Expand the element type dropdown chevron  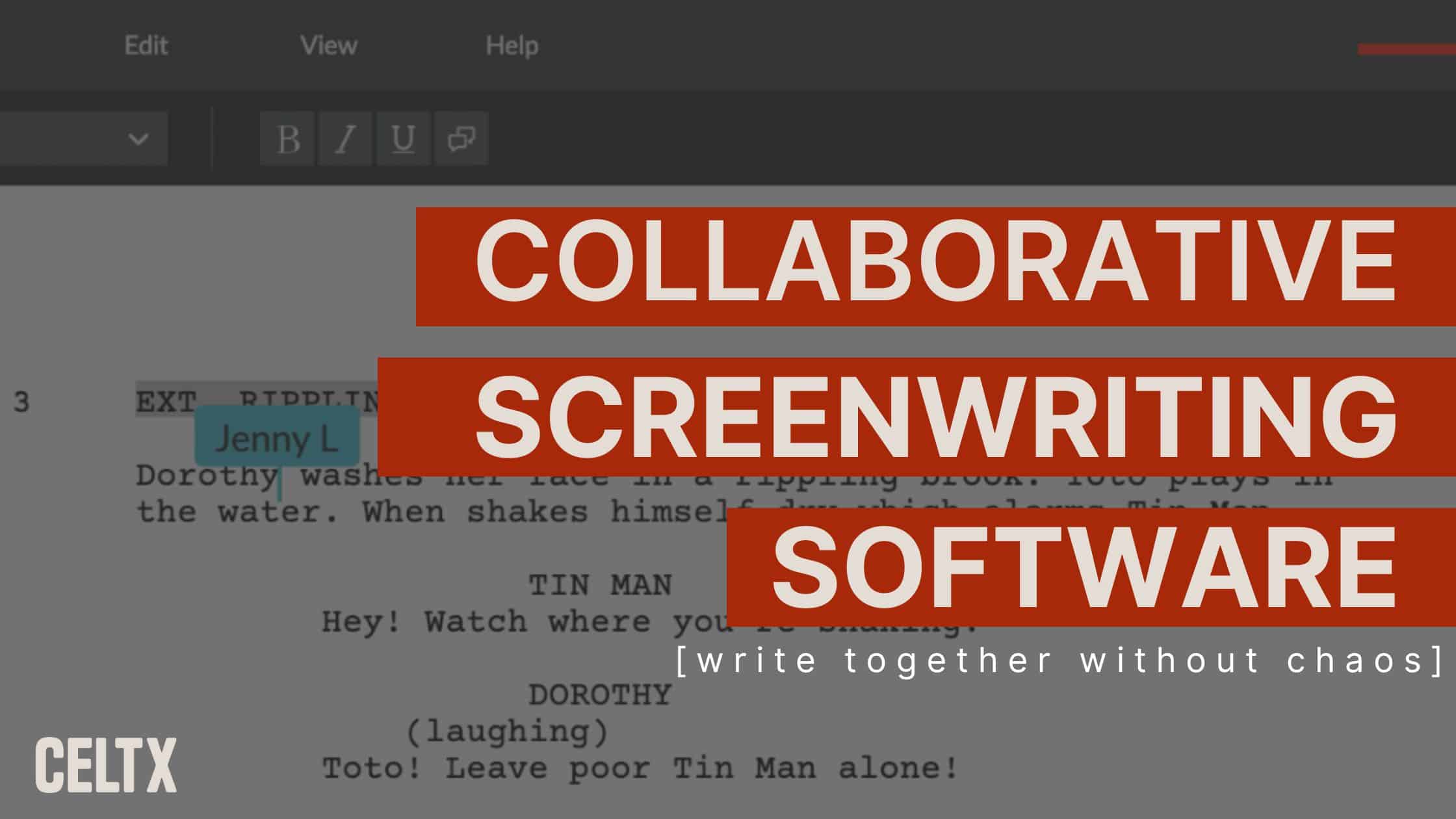138,138
